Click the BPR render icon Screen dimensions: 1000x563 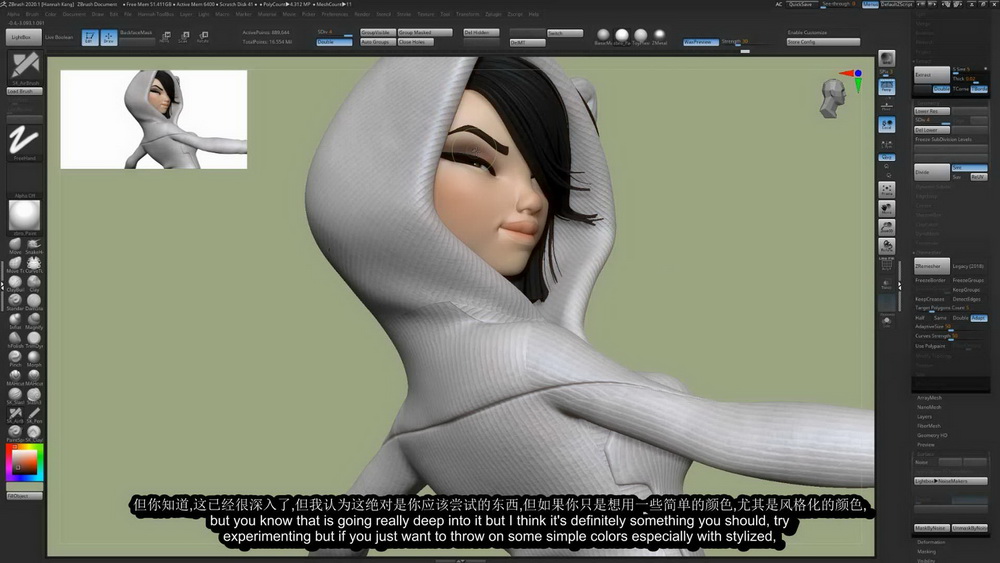(886, 59)
